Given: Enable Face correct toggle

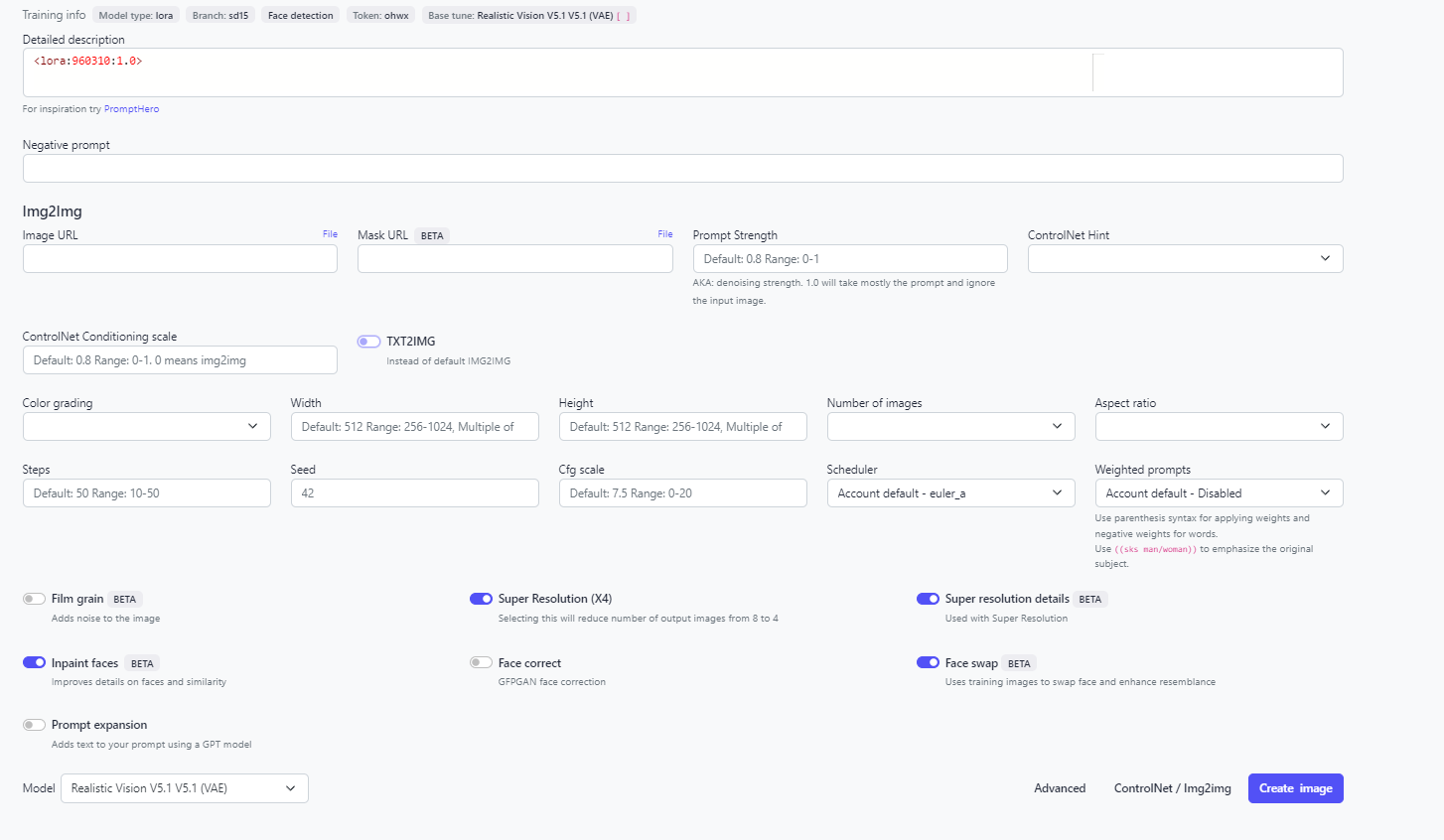Looking at the screenshot, I should coord(481,662).
